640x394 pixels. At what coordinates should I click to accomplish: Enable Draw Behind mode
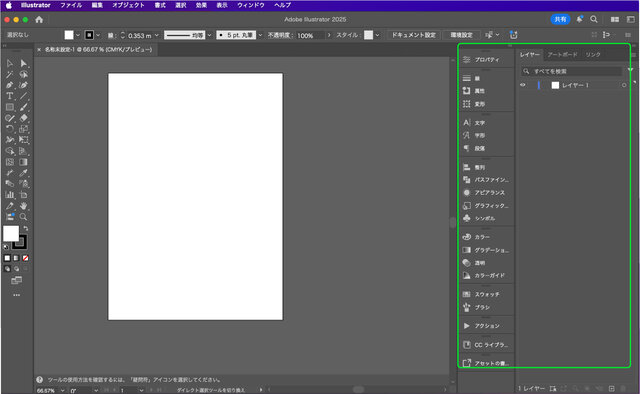16,269
